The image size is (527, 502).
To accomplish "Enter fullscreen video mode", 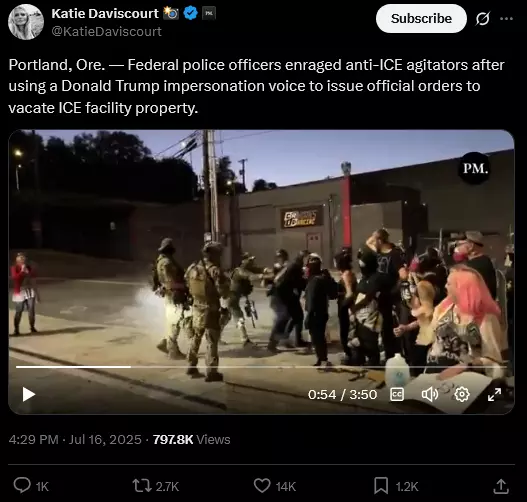I will coord(494,394).
